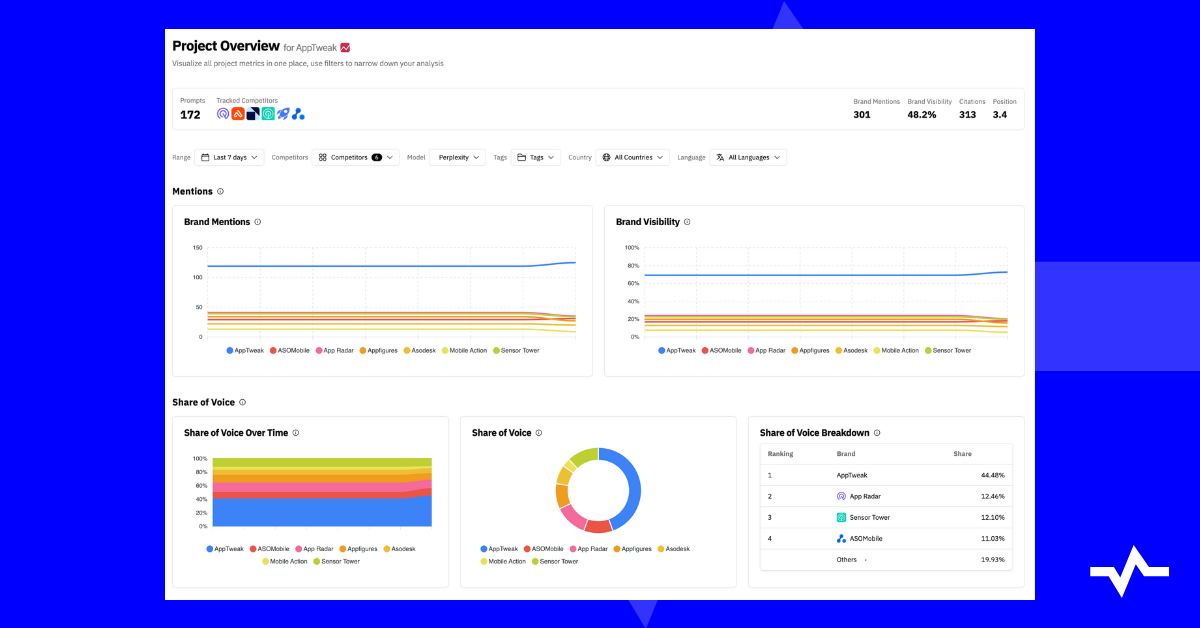The height and width of the screenshot is (628, 1200).
Task: Click info icon beside Share of Voice Breakdown
Action: [877, 433]
